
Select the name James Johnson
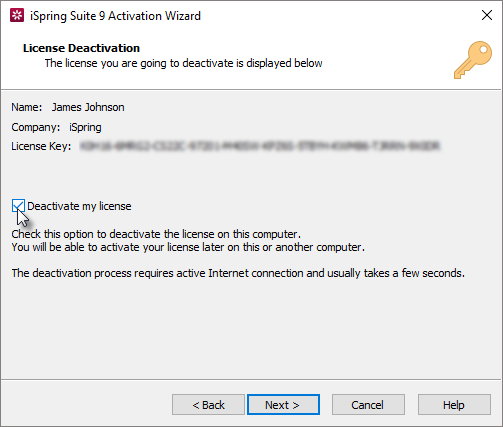88,107
